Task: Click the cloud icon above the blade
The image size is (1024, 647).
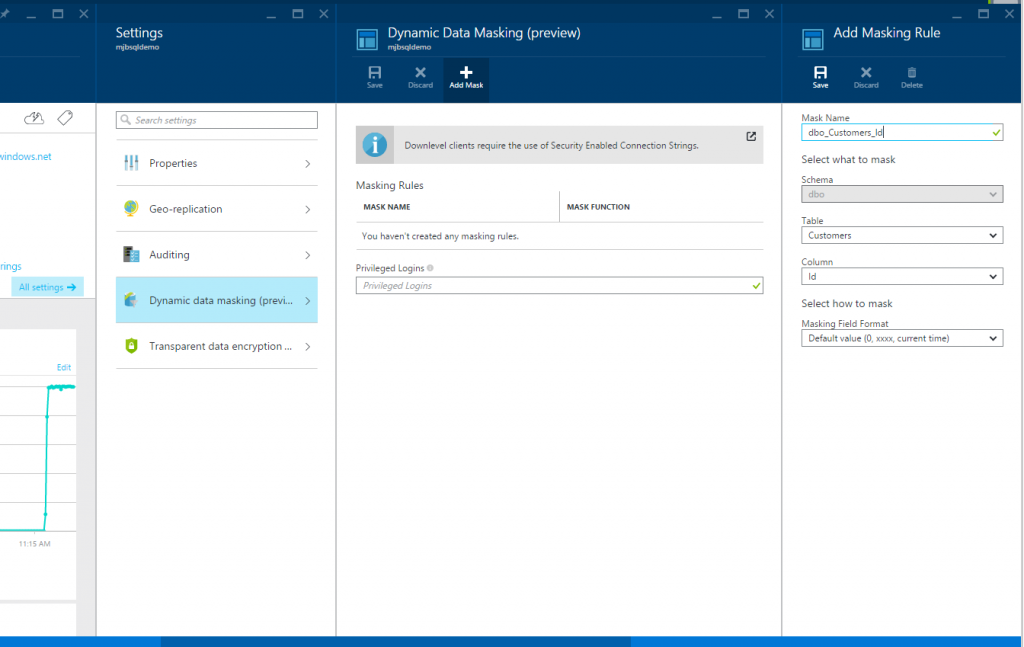Action: click(x=34, y=117)
